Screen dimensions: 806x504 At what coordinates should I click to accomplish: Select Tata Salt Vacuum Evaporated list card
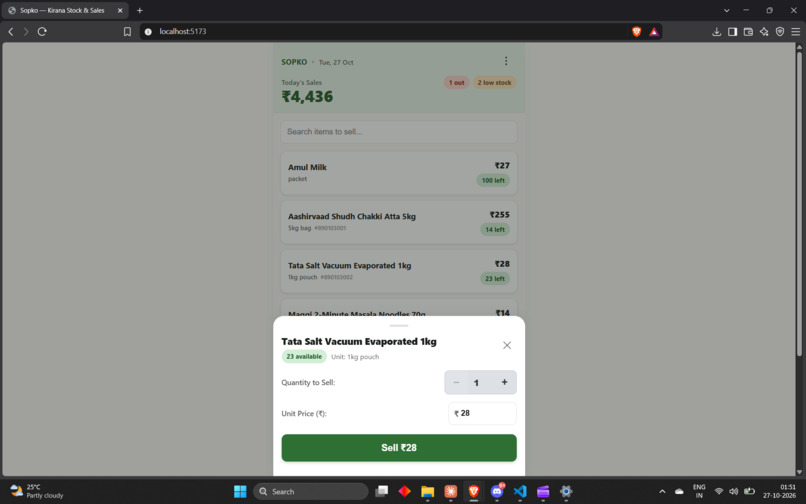tap(399, 271)
